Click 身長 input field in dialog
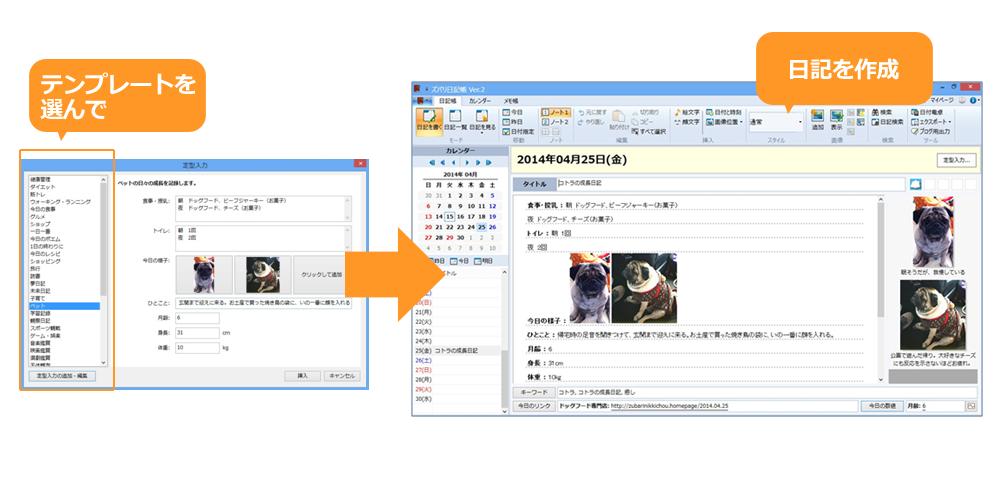This screenshot has width=1000, height=500. (197, 333)
